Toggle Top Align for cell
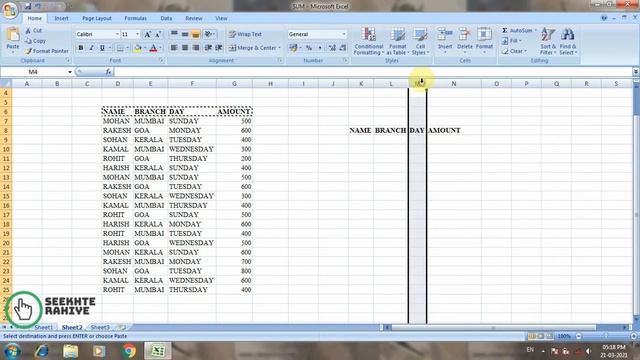640x360 pixels. [174, 34]
